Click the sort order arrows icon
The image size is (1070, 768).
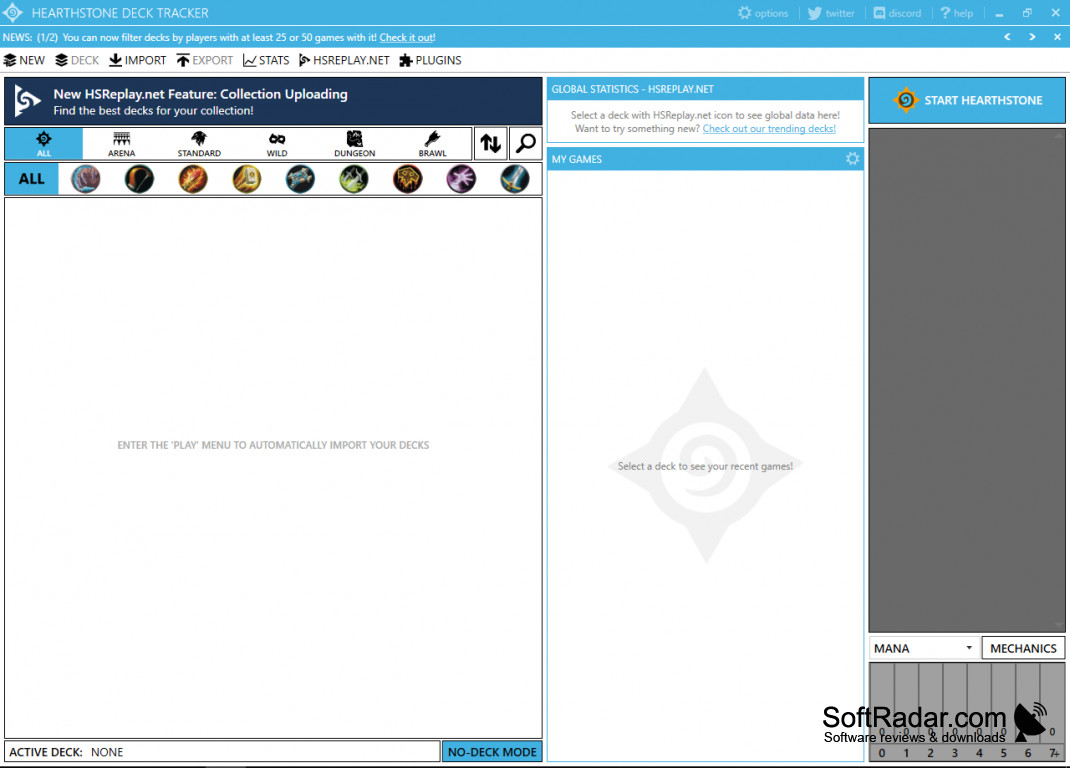pyautogui.click(x=490, y=143)
